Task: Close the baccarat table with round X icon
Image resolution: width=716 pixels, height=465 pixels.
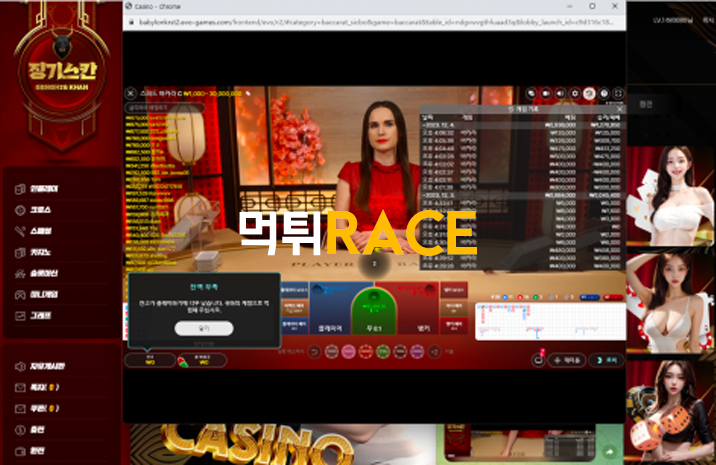Action: coord(130,93)
